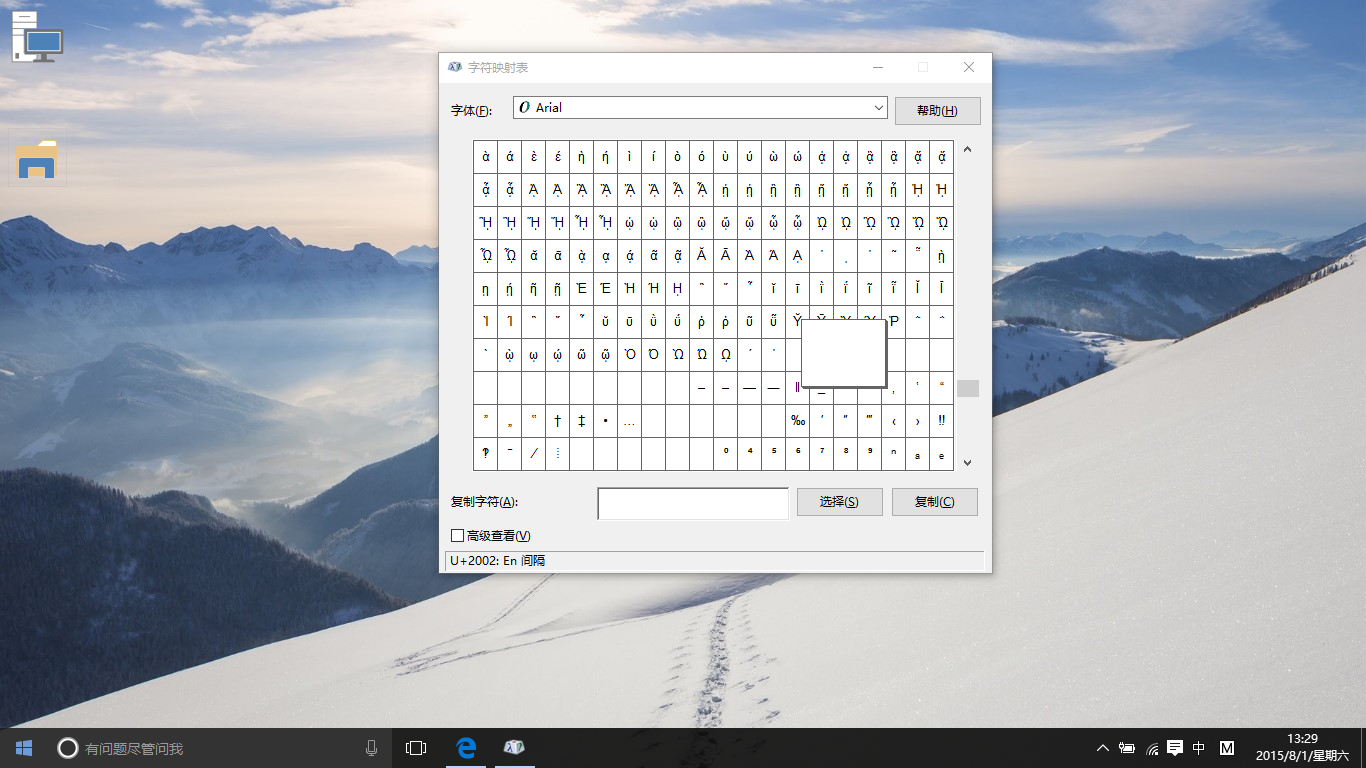
Task: Click the Character Map taskbar button
Action: coord(514,748)
